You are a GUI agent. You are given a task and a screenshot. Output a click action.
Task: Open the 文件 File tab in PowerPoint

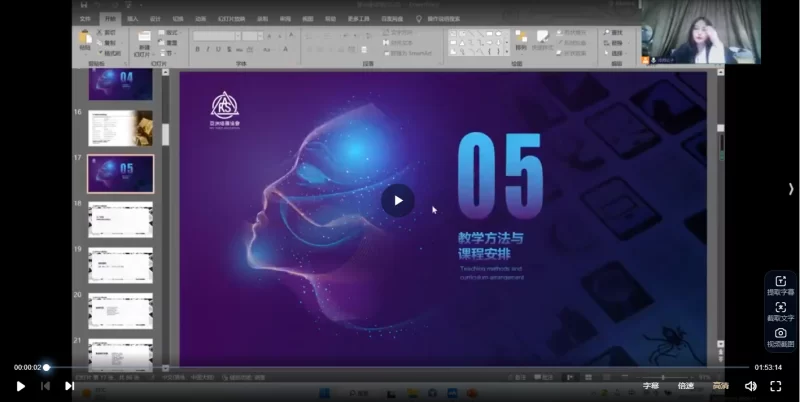(85, 19)
